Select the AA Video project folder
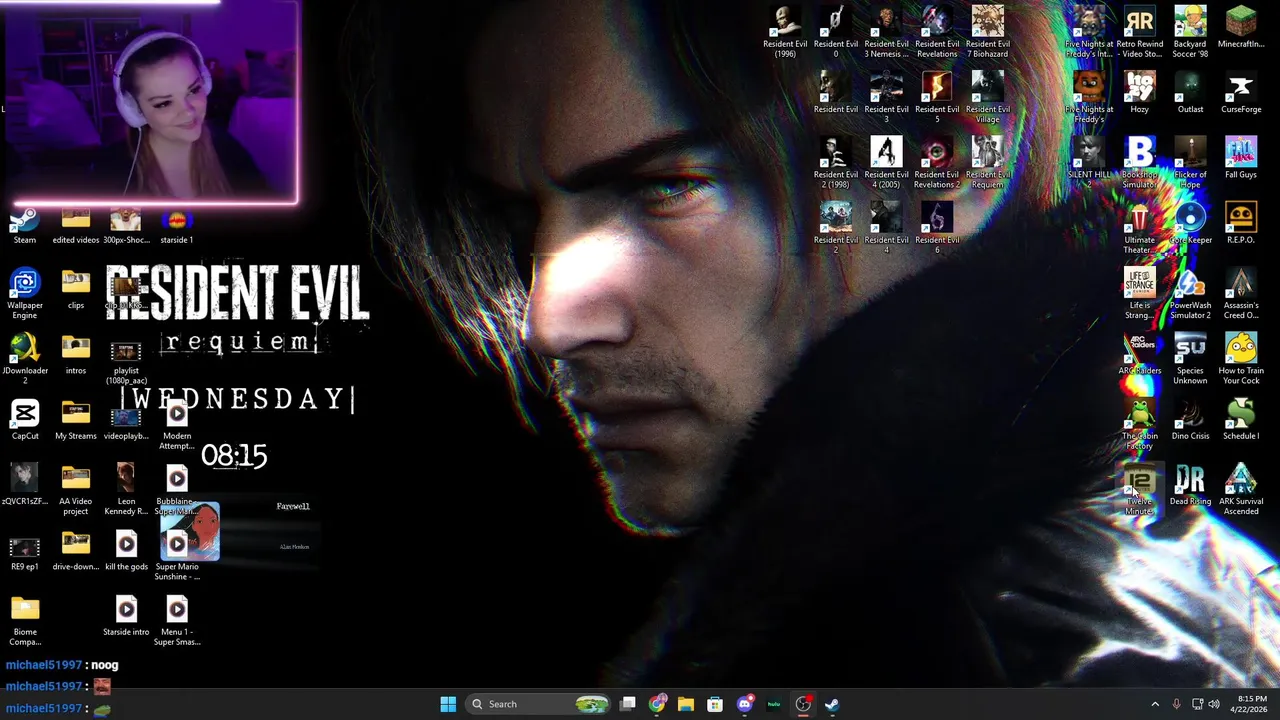Screen dimensions: 1280x720 click(x=76, y=491)
